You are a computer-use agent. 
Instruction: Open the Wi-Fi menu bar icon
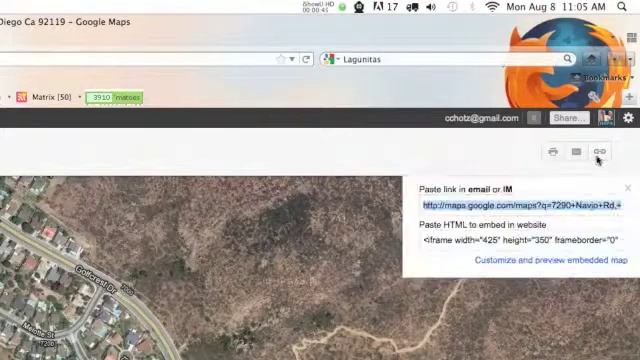tap(492, 7)
